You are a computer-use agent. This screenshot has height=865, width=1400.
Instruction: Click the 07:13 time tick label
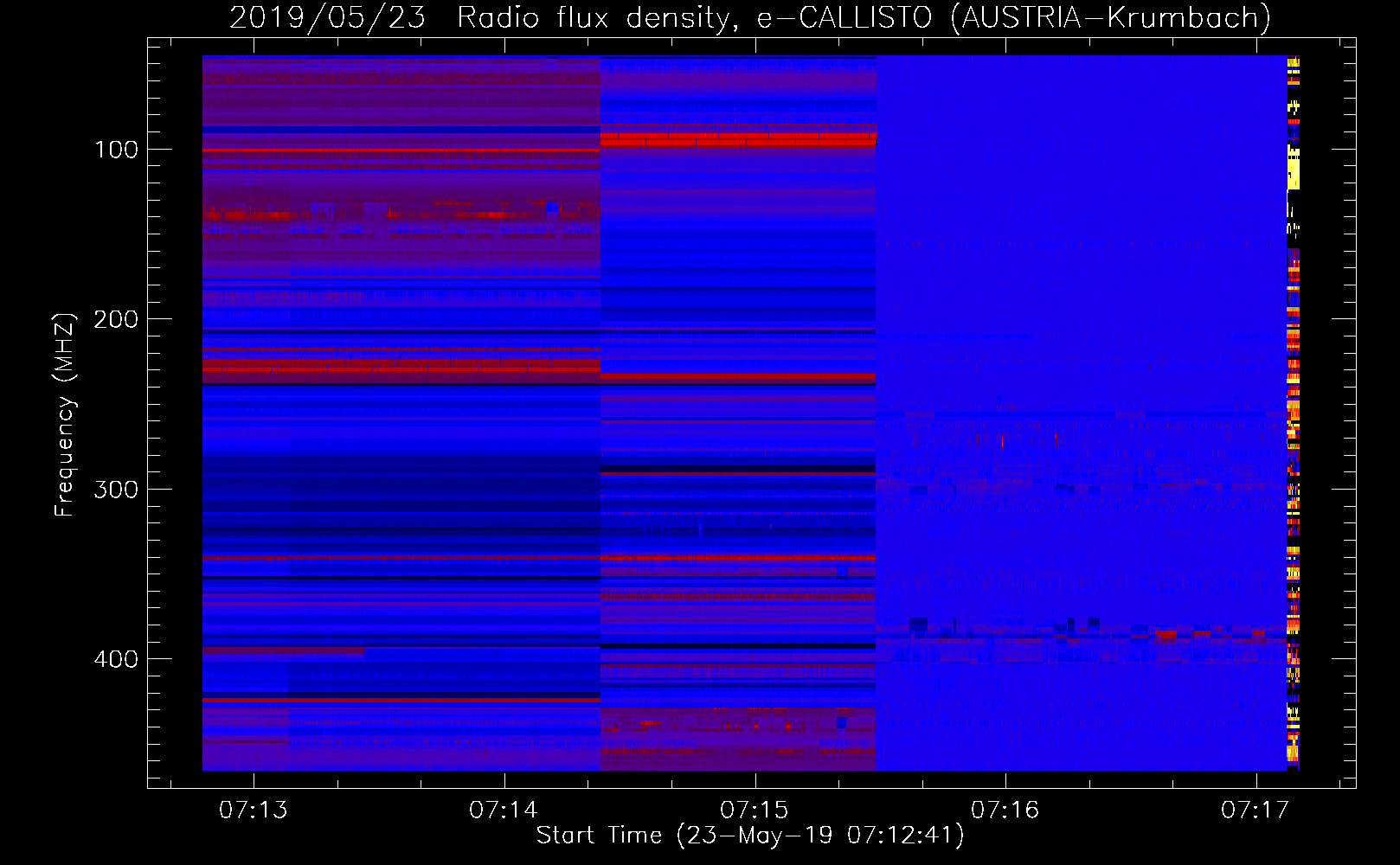click(253, 810)
